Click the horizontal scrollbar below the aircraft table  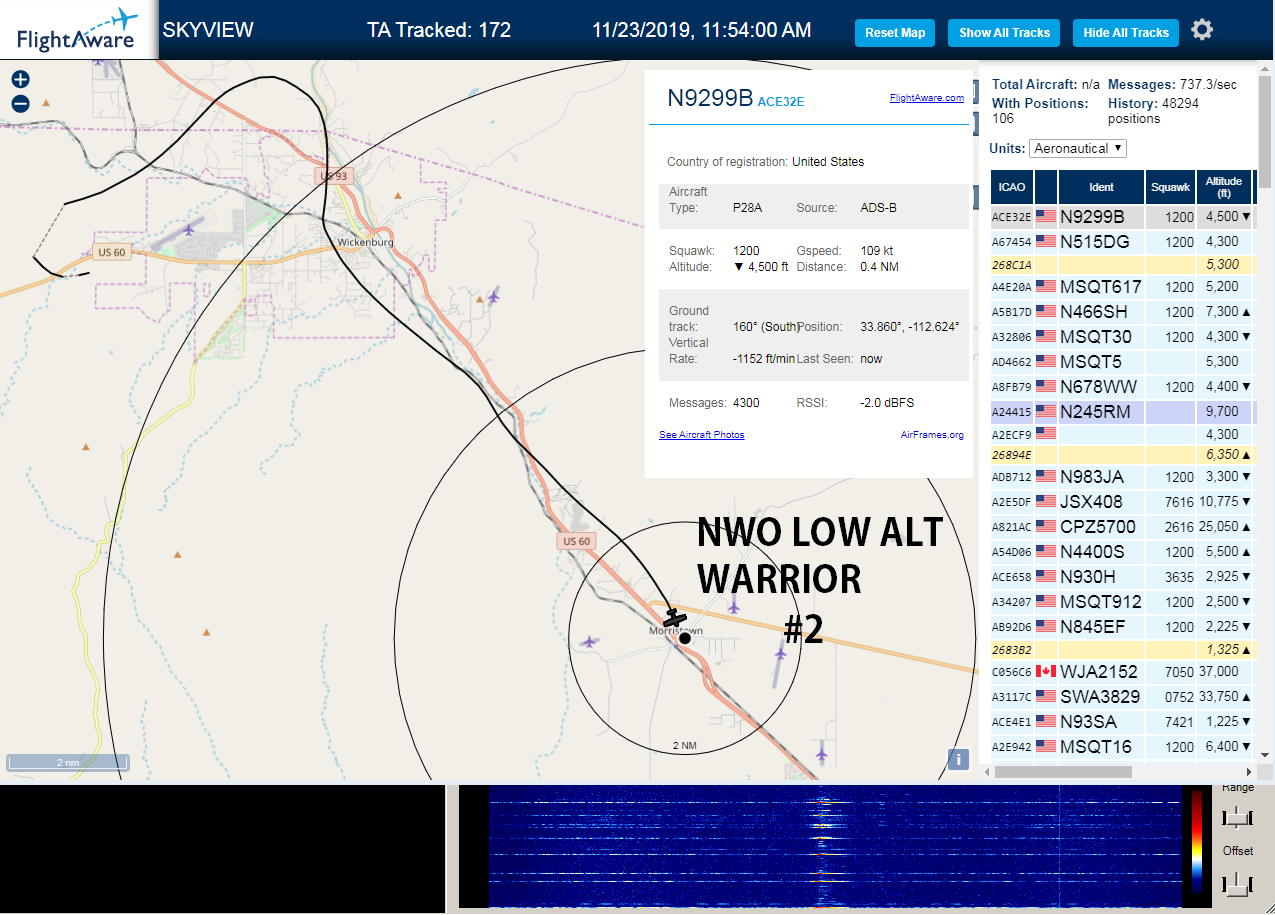point(1063,772)
